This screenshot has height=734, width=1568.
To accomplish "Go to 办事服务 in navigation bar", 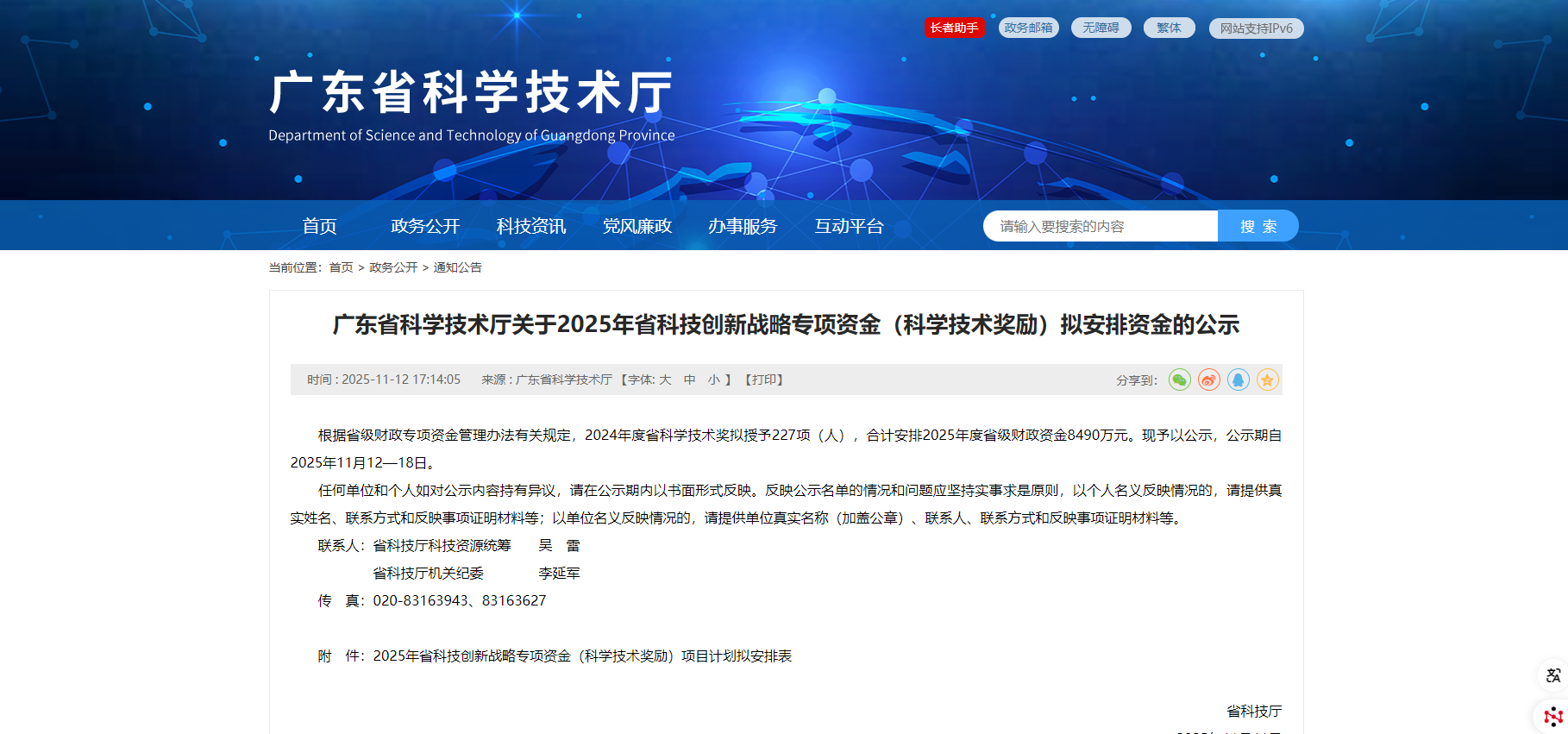I will click(743, 226).
